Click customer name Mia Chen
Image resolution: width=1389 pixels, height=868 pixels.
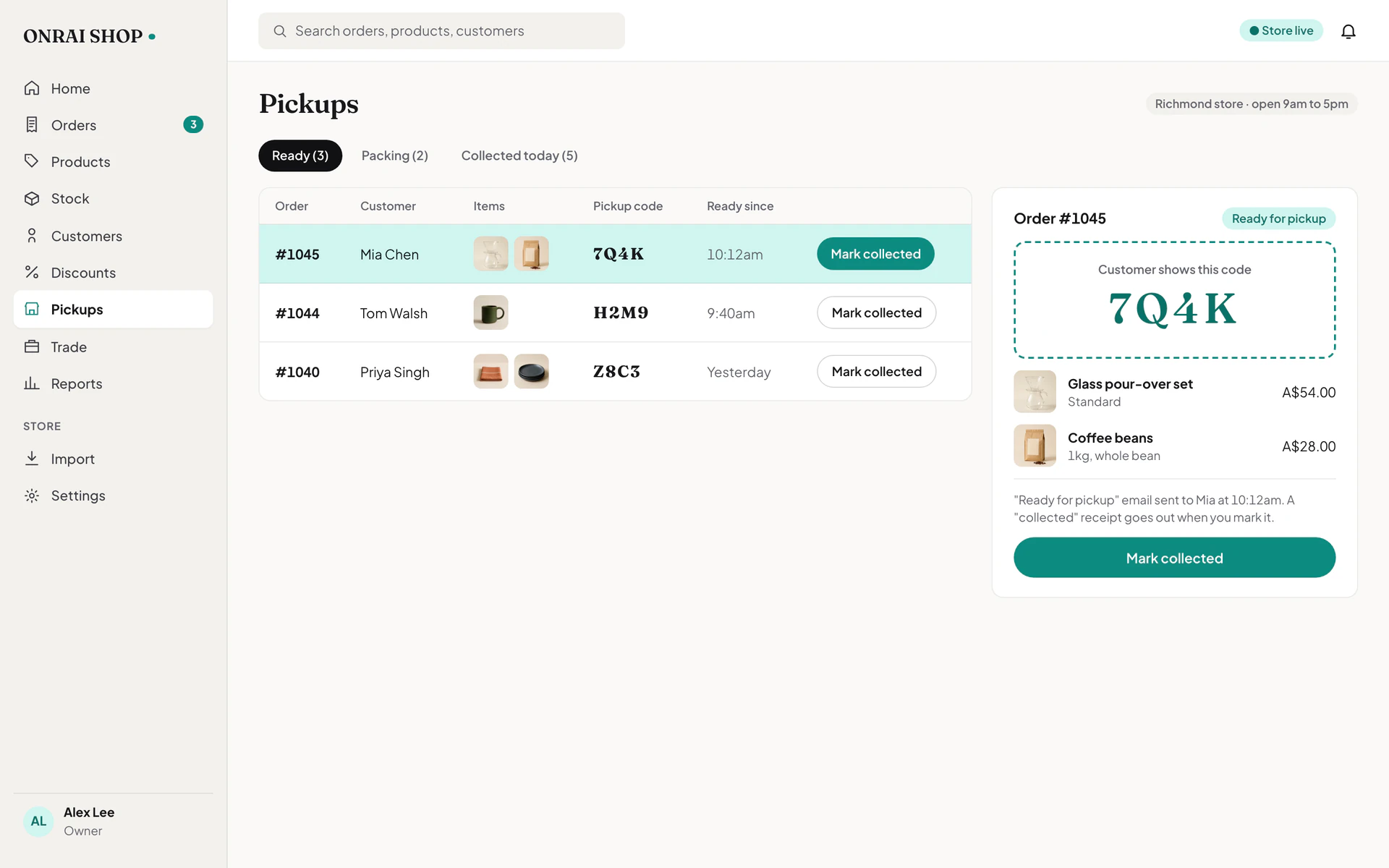coord(389,255)
